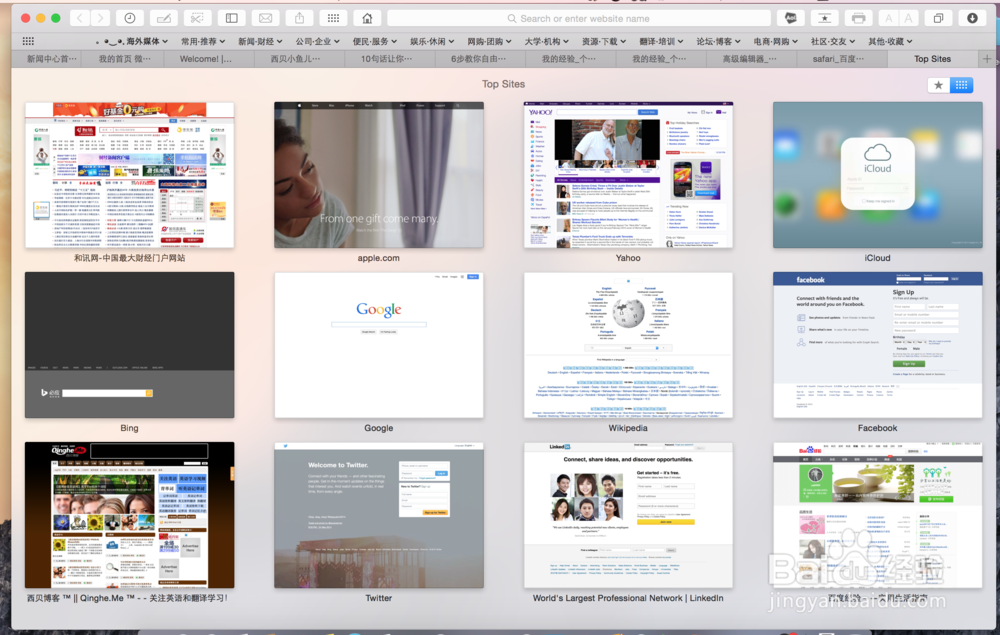This screenshot has width=1000, height=635.
Task: Click the Mail envelope icon in toolbar
Action: [265, 18]
